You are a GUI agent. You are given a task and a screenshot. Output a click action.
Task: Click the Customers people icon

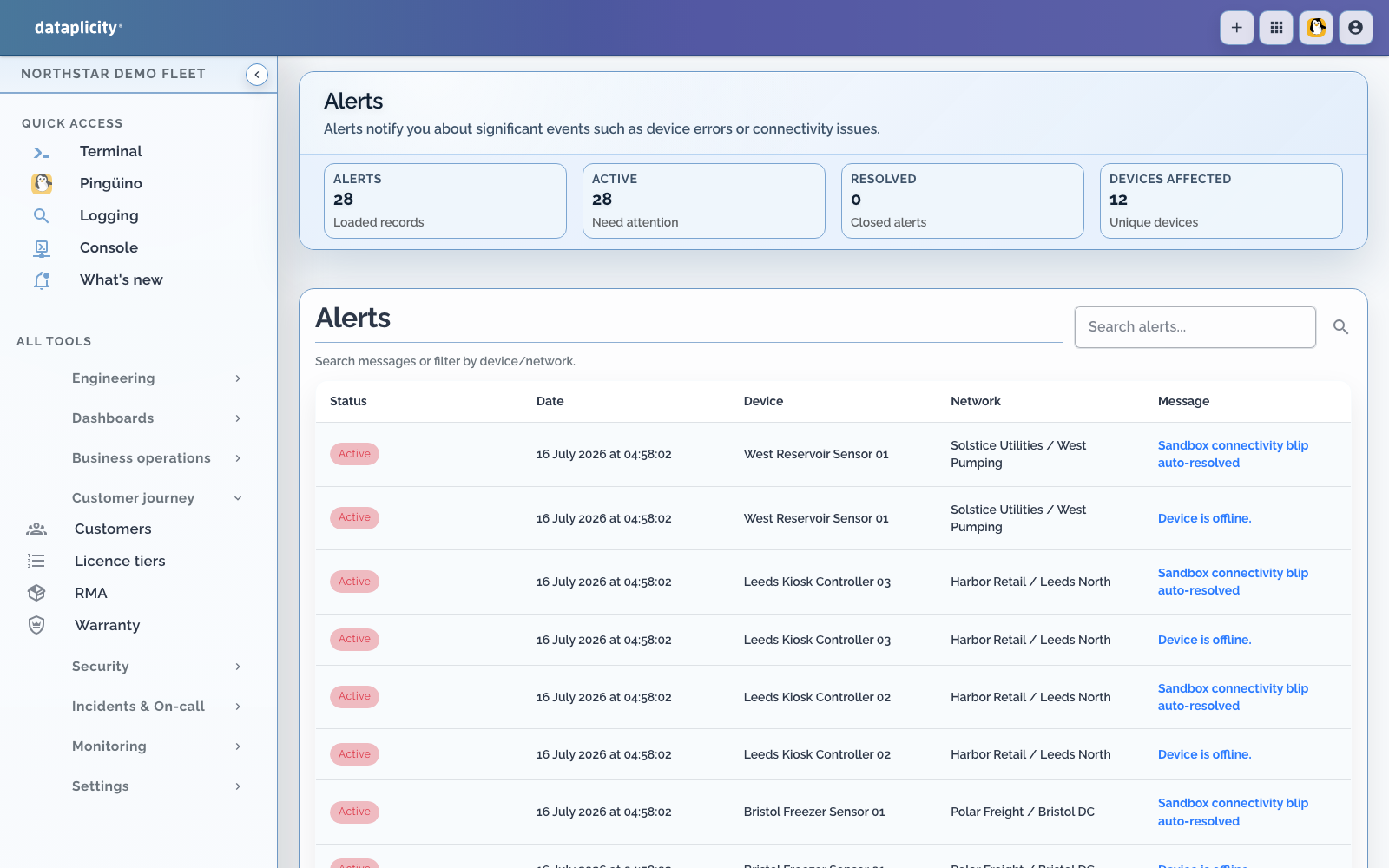coord(36,529)
